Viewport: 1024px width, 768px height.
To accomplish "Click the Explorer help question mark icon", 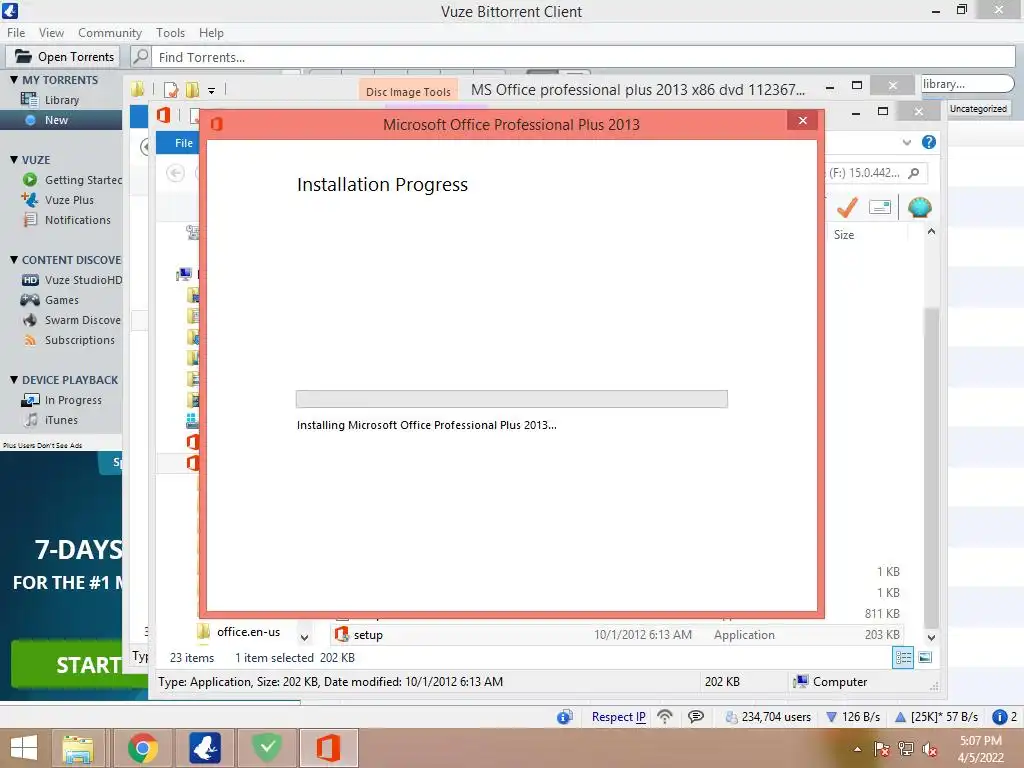I will point(928,142).
